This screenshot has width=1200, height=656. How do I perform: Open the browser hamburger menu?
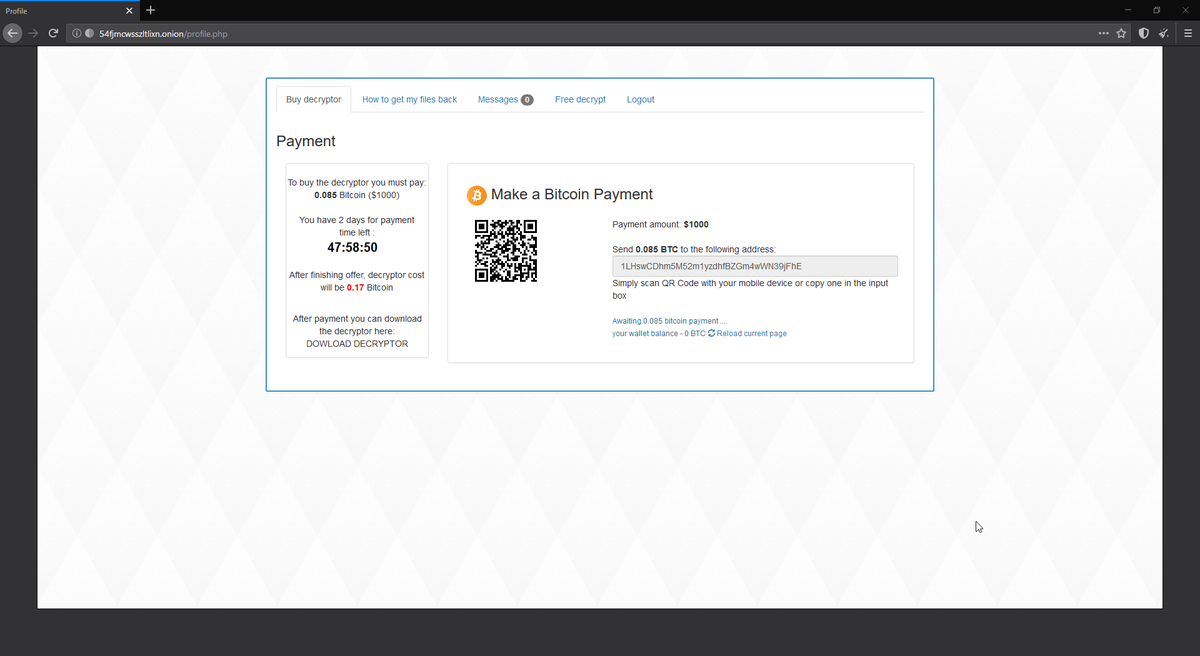pyautogui.click(x=1187, y=33)
